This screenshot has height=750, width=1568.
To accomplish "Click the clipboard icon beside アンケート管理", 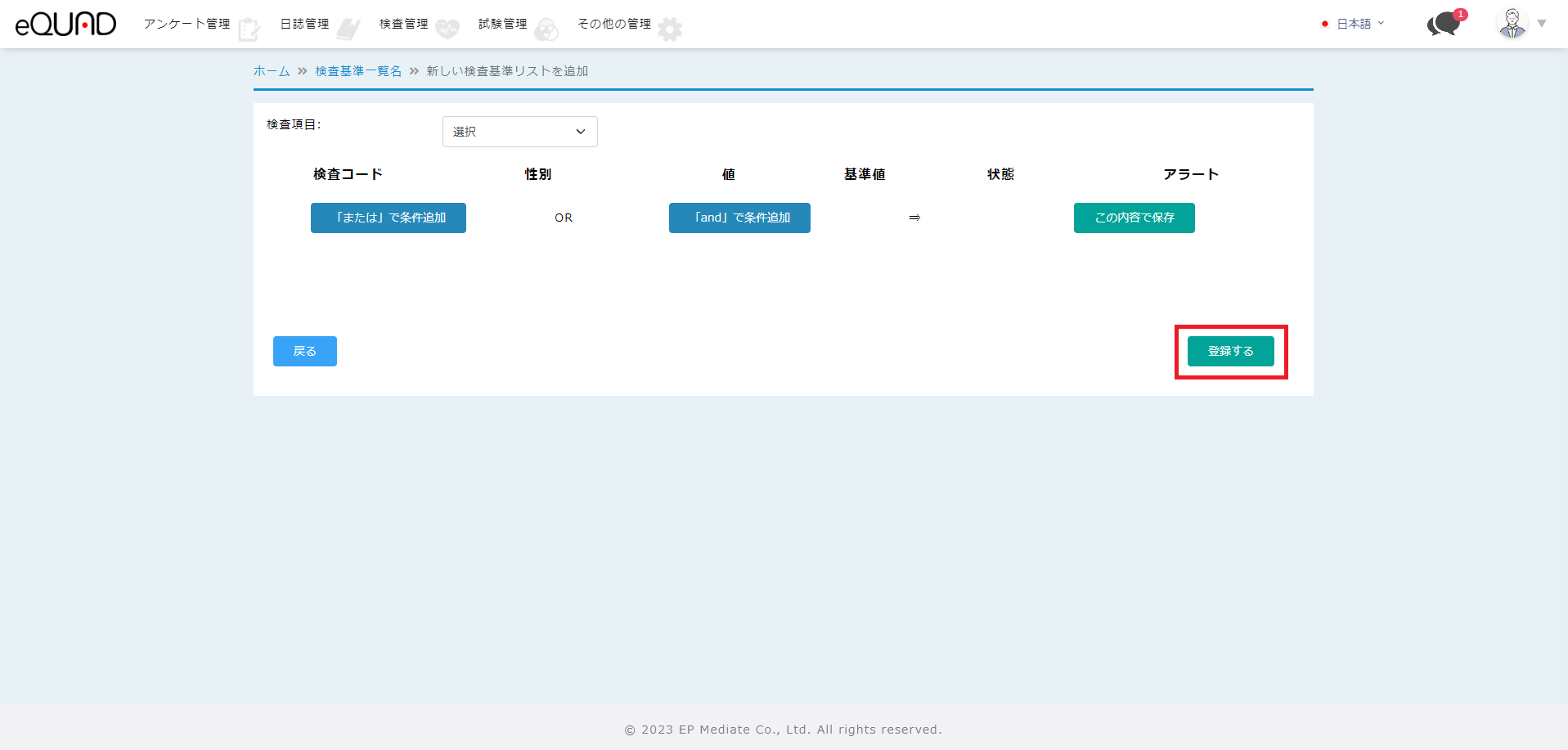I will [249, 29].
